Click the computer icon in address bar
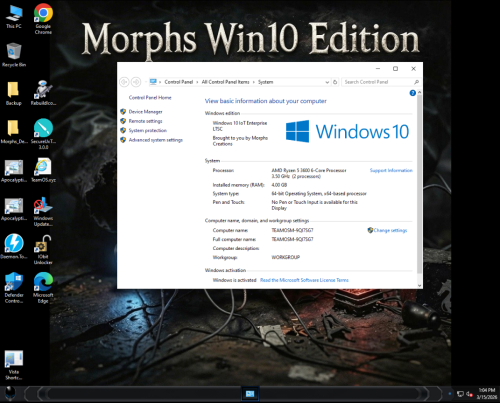Screen dimensions: 500x403 (153, 82)
